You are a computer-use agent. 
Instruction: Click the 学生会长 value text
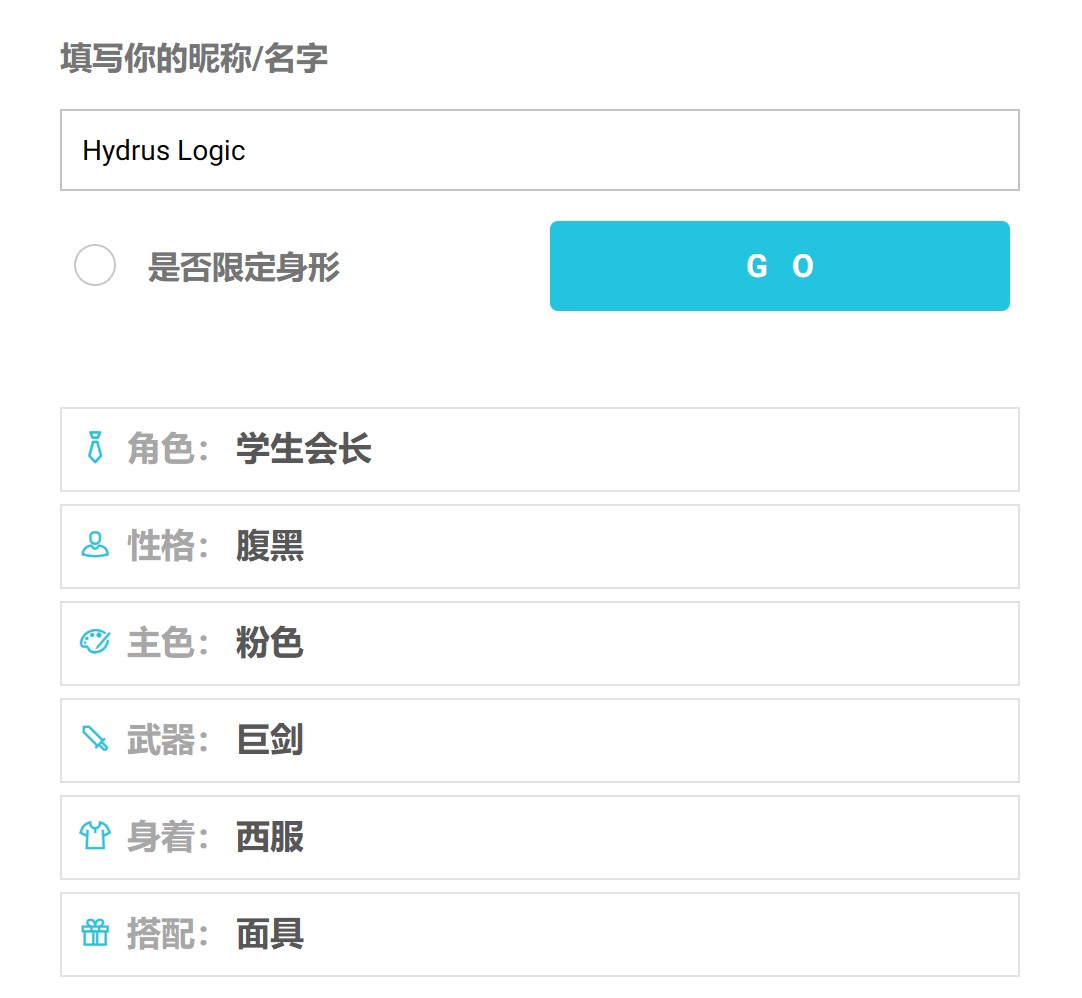(x=304, y=449)
